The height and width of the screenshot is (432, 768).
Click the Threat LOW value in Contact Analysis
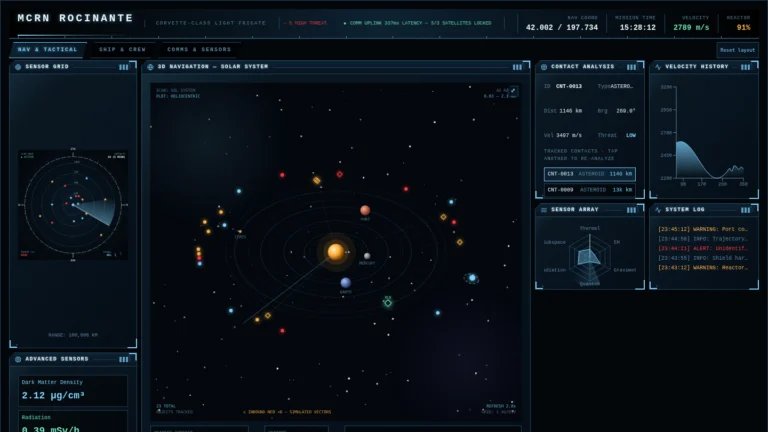pos(631,135)
